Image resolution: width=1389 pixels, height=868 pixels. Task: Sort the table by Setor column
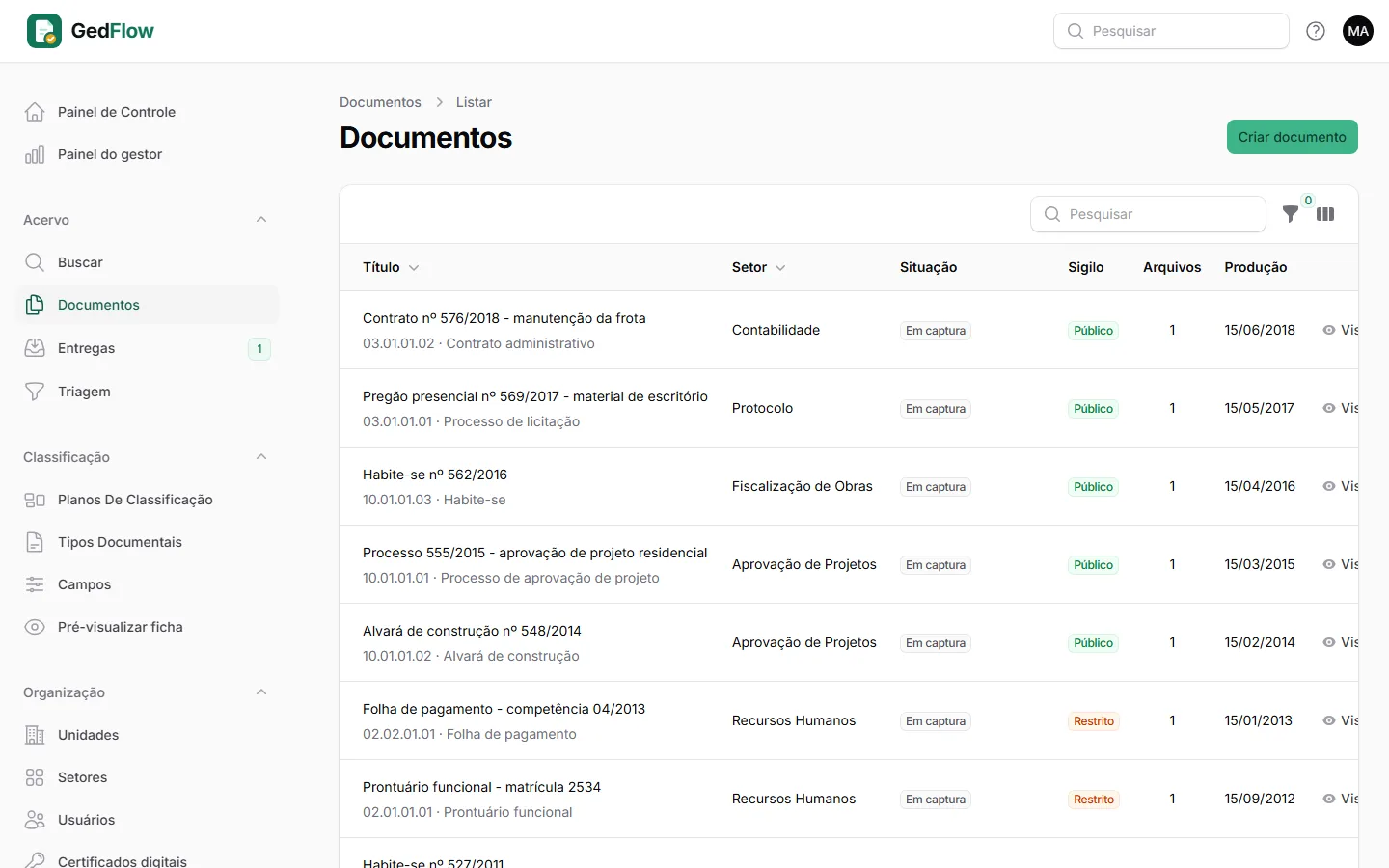point(758,267)
